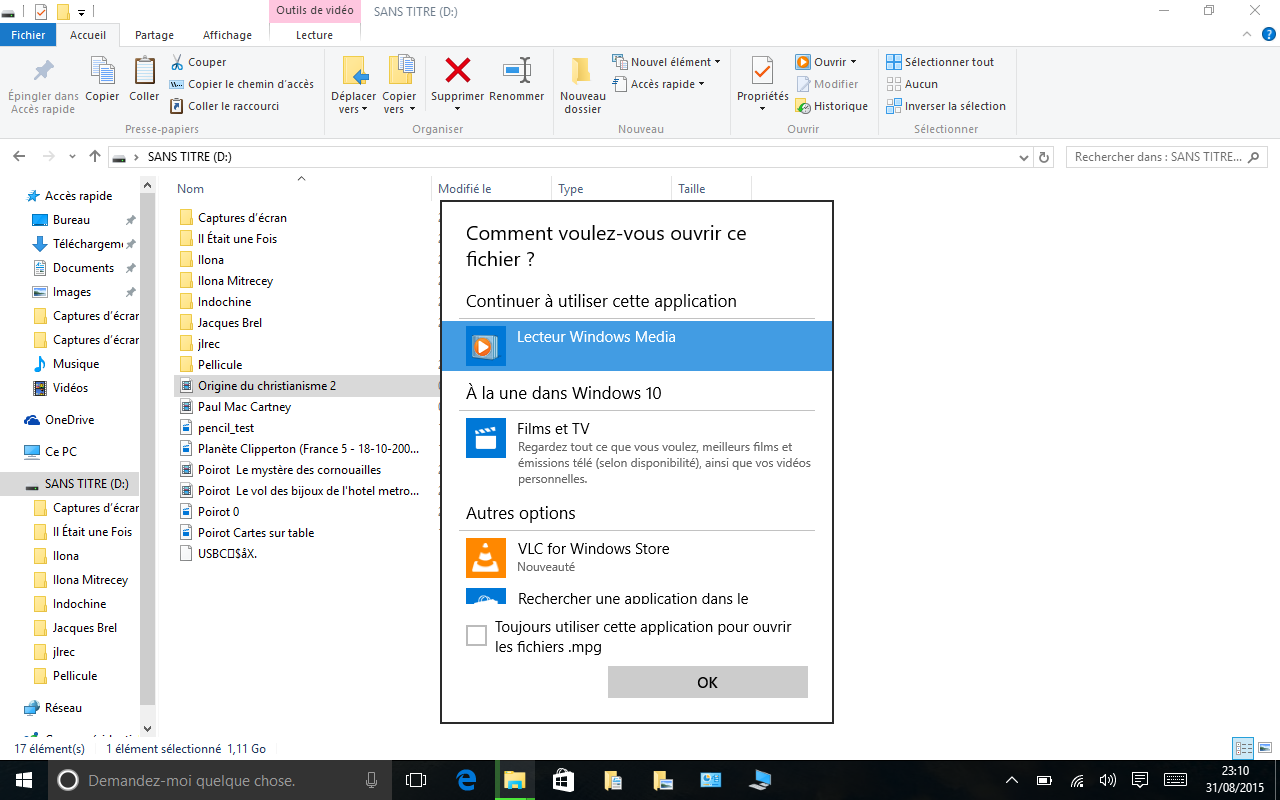This screenshot has height=800, width=1280.
Task: Choose Coller le raccourci
Action: [x=225, y=106]
